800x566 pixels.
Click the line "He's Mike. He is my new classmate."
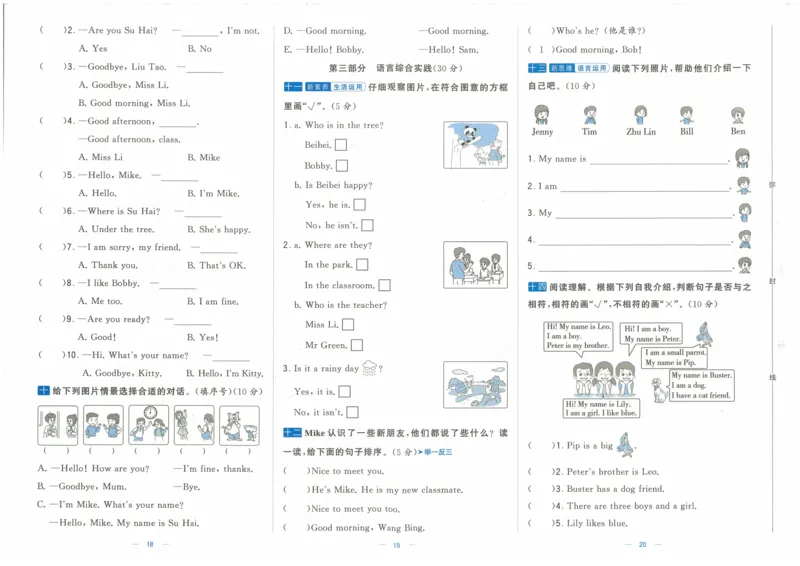click(x=387, y=490)
